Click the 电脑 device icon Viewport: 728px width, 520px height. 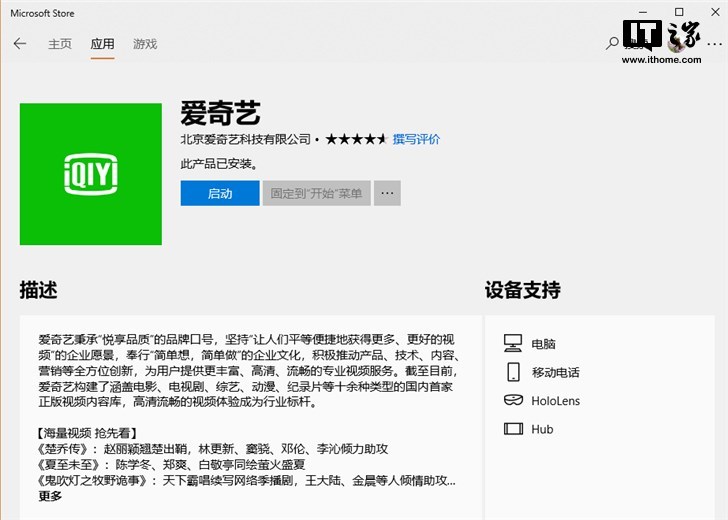513,344
